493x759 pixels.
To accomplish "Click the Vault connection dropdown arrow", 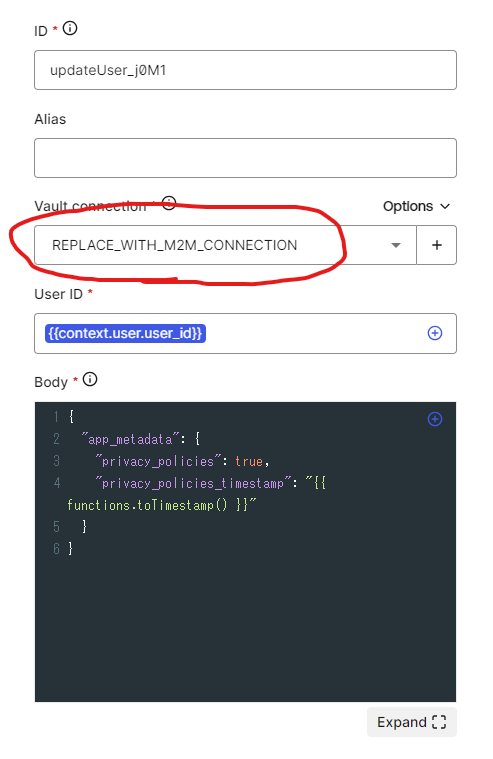I will point(396,245).
